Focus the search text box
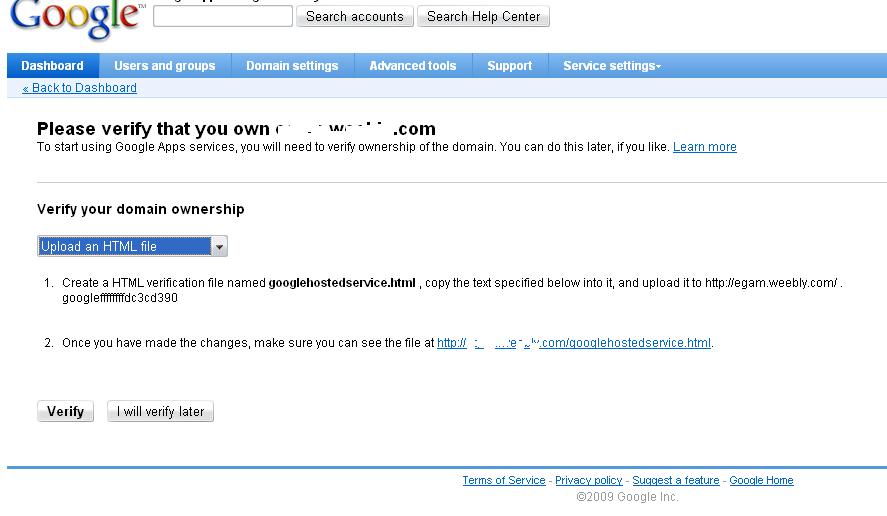Viewport: 887px width, 516px height. (223, 16)
